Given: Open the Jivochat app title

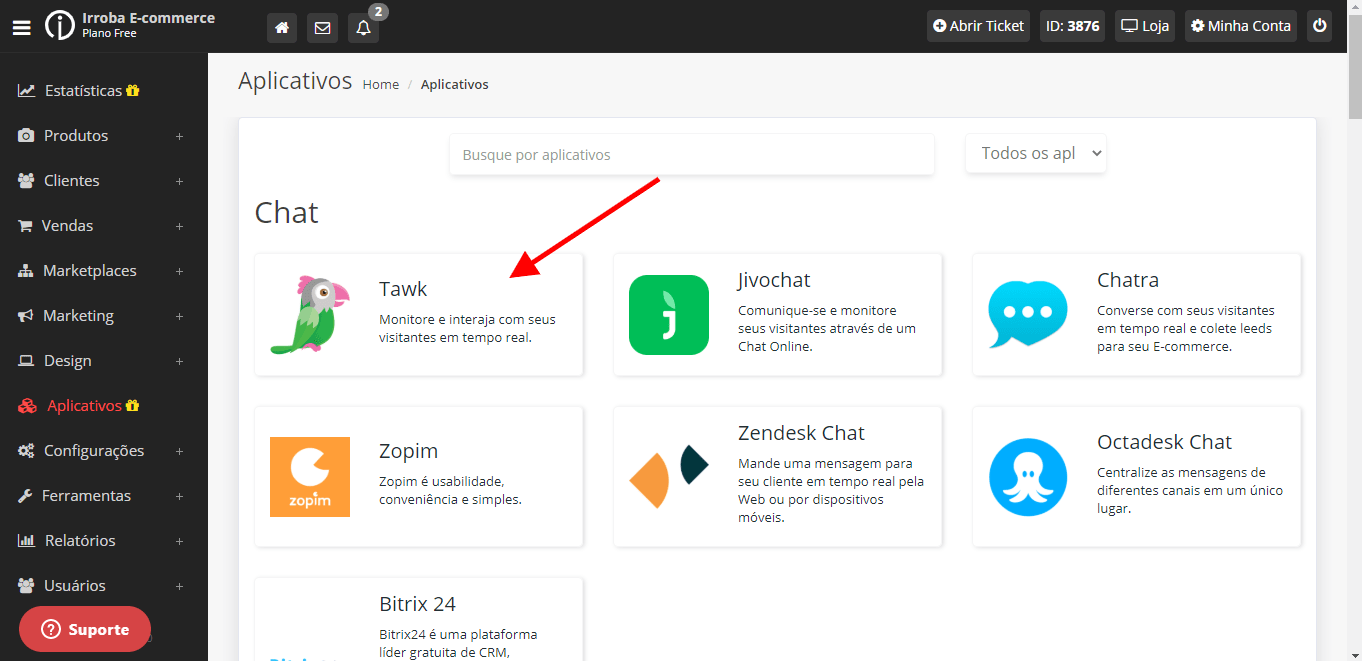Looking at the screenshot, I should click(774, 280).
